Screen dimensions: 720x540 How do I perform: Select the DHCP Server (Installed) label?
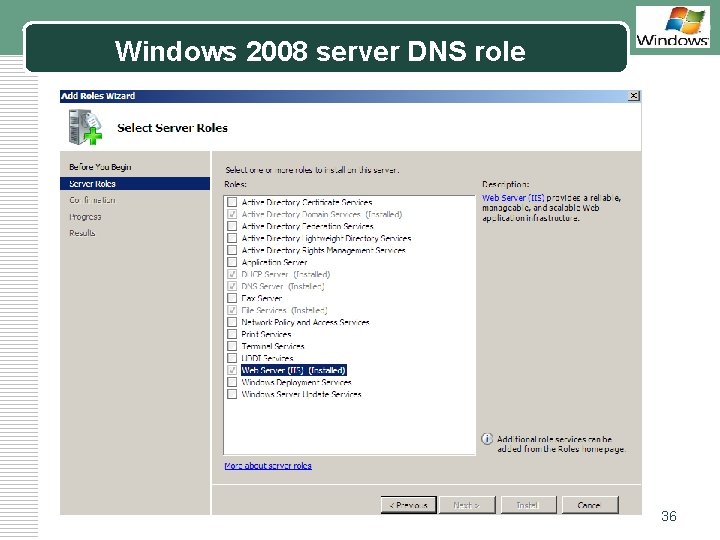(x=286, y=274)
